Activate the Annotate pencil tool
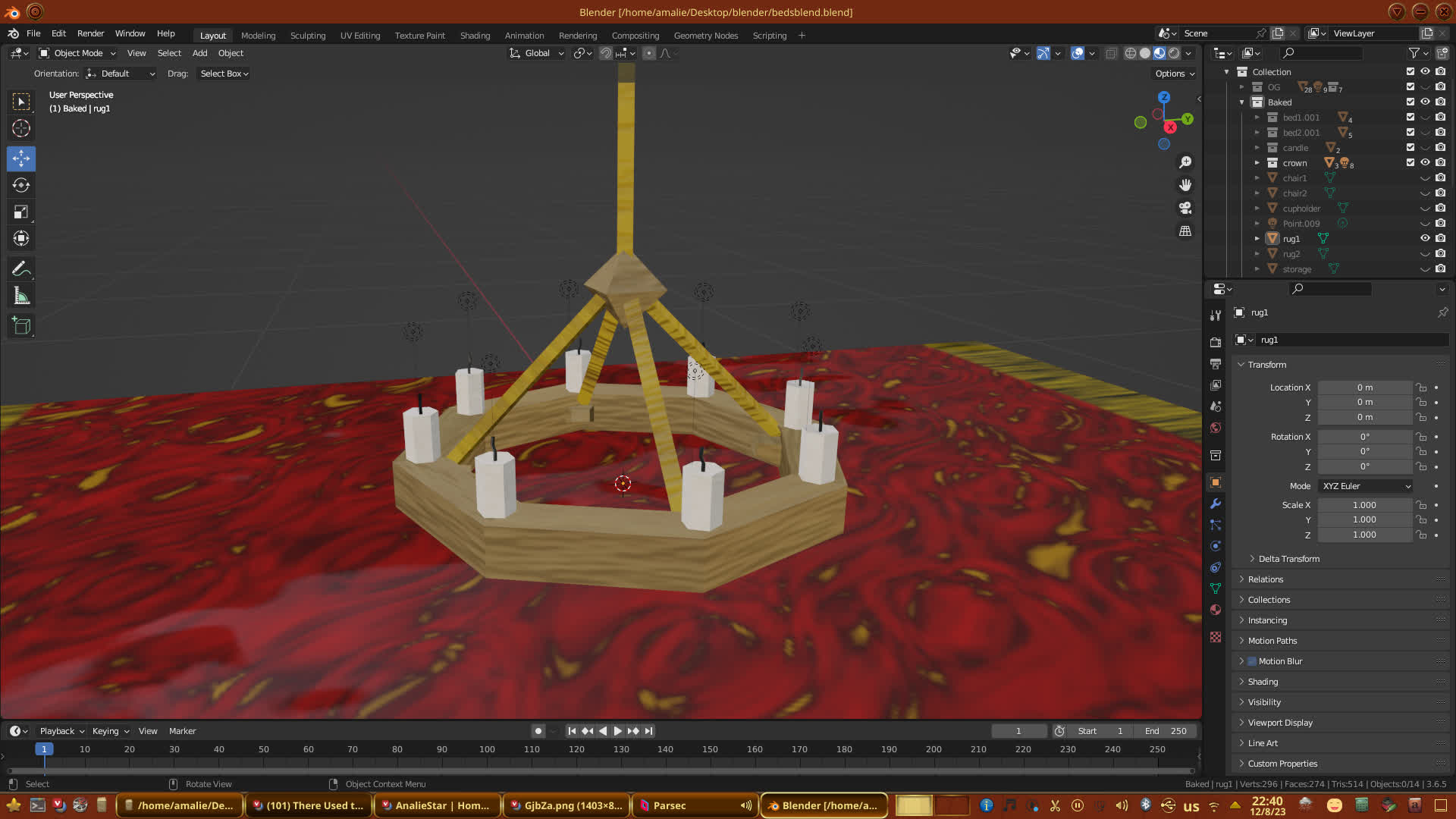1456x819 pixels. (21, 268)
